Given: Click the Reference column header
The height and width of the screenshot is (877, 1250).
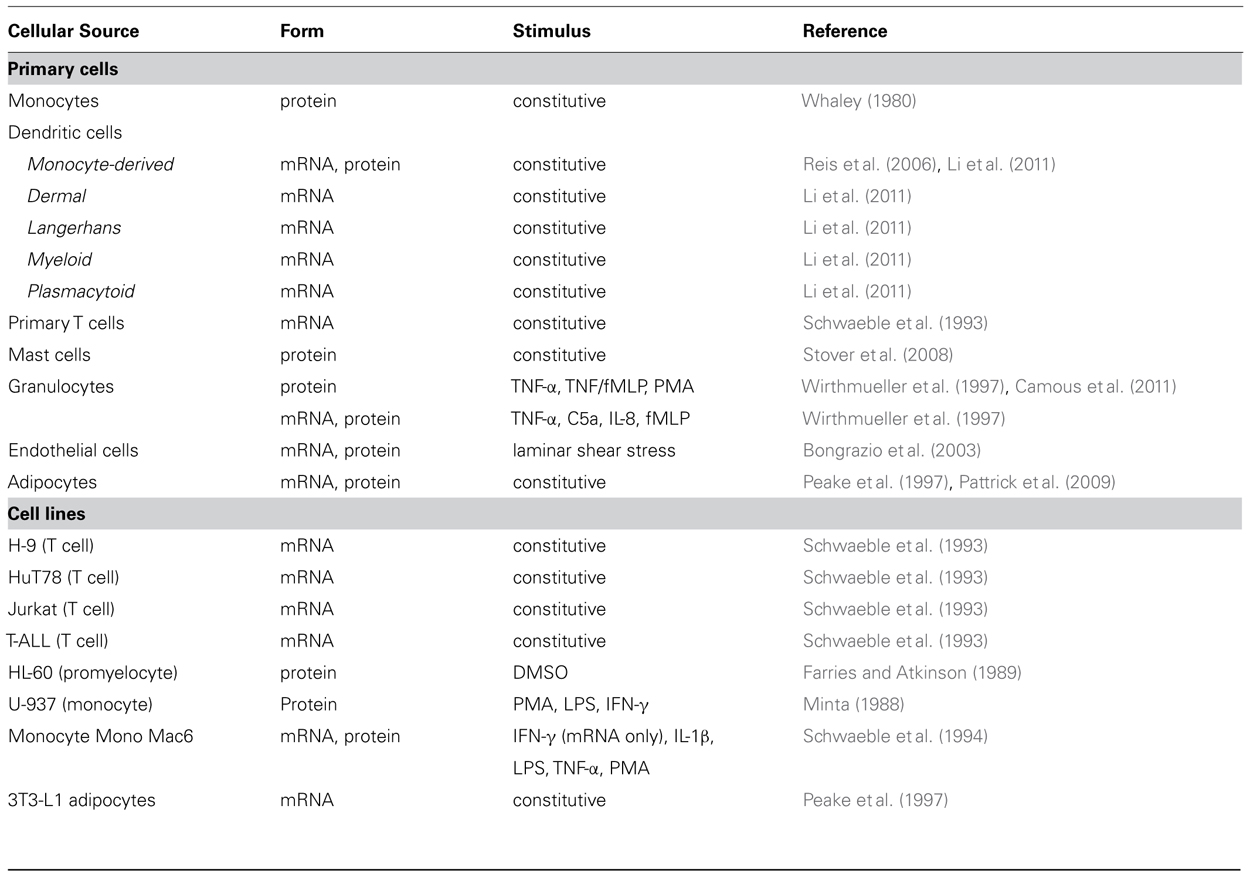Looking at the screenshot, I should (x=845, y=31).
